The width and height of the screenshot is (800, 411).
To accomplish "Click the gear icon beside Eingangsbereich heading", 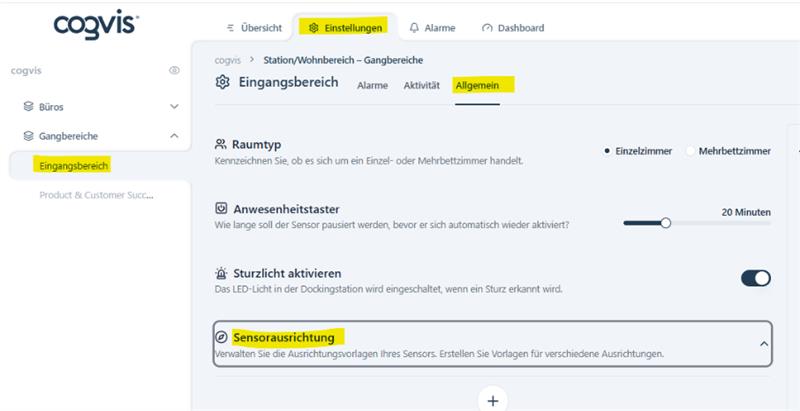I will (x=223, y=82).
